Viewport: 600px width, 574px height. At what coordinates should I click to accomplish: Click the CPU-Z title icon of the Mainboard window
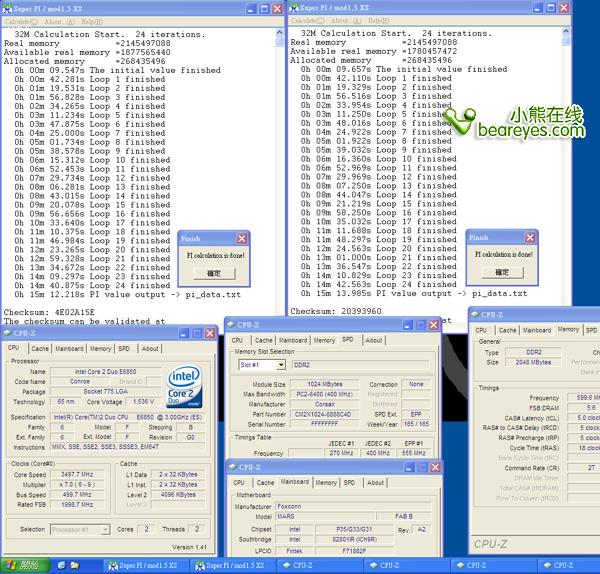[233, 467]
